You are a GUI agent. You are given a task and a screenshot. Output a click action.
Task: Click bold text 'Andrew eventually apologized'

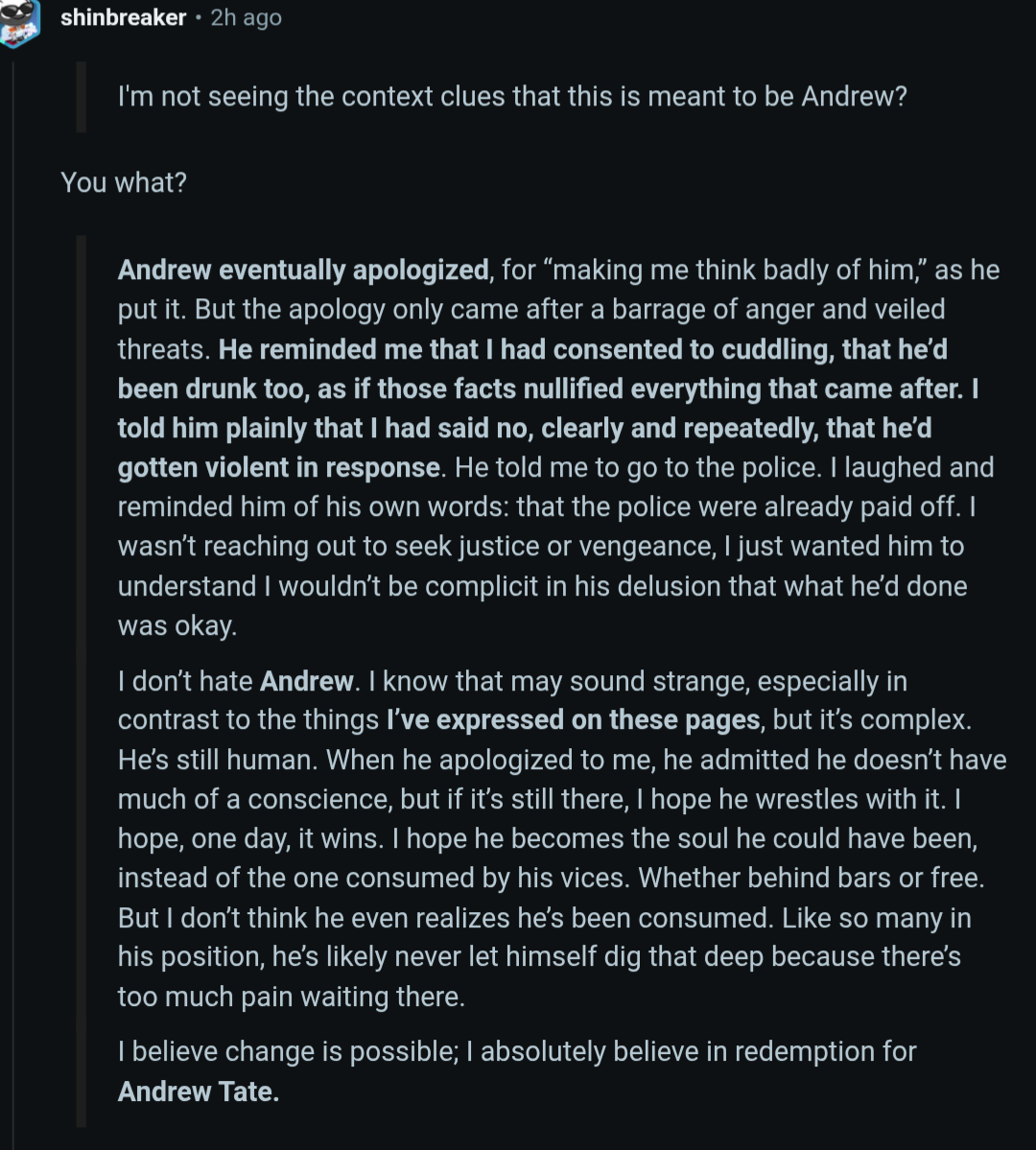pos(303,270)
